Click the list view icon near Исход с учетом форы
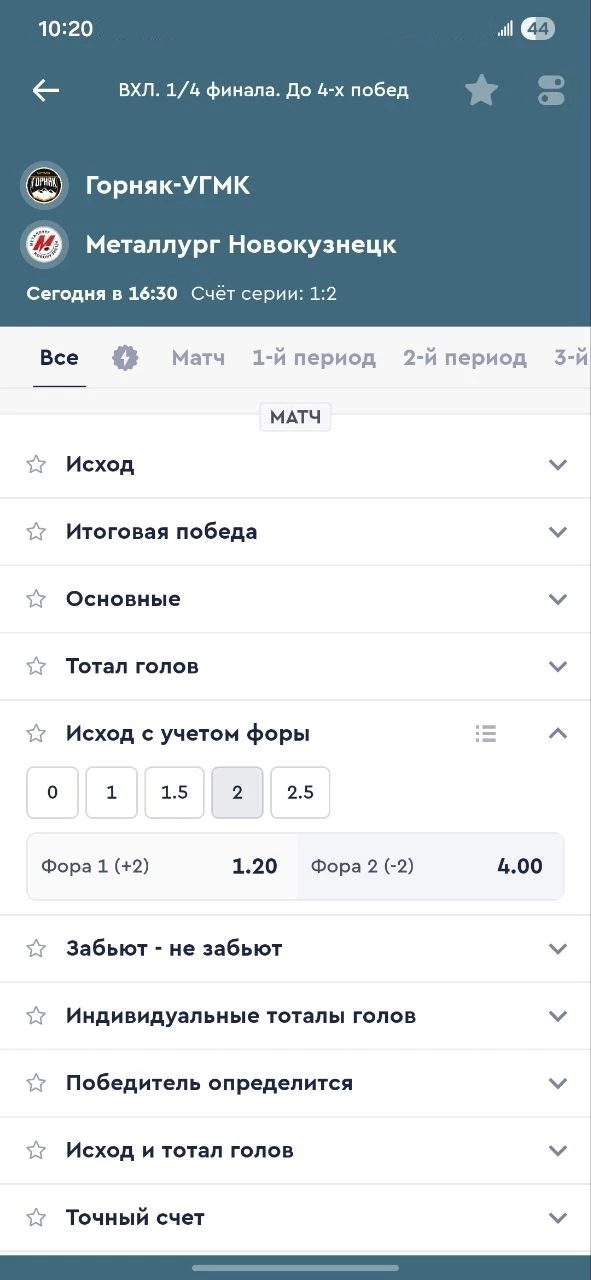 [486, 733]
